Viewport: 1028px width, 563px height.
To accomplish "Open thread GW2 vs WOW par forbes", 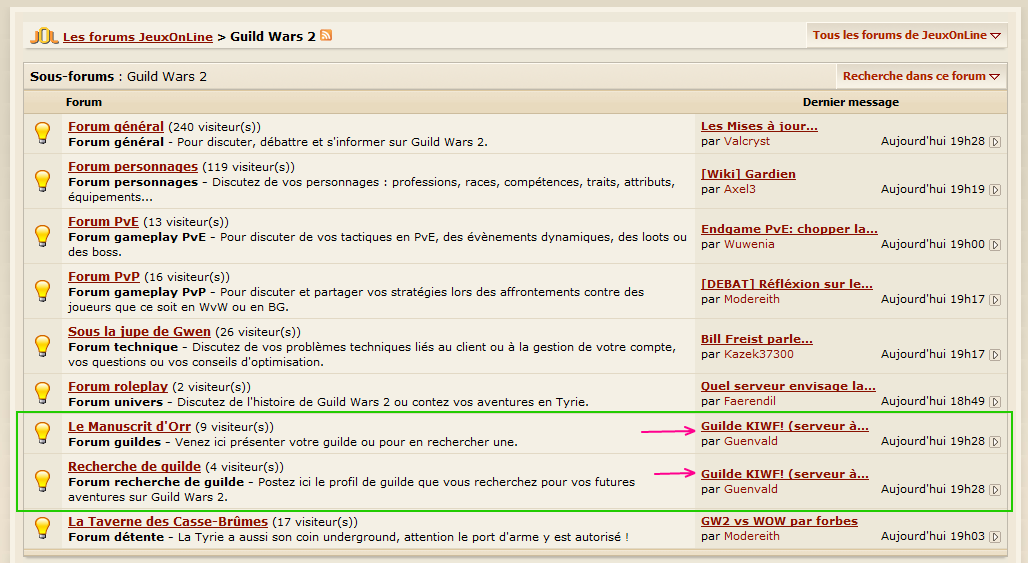I will [780, 521].
